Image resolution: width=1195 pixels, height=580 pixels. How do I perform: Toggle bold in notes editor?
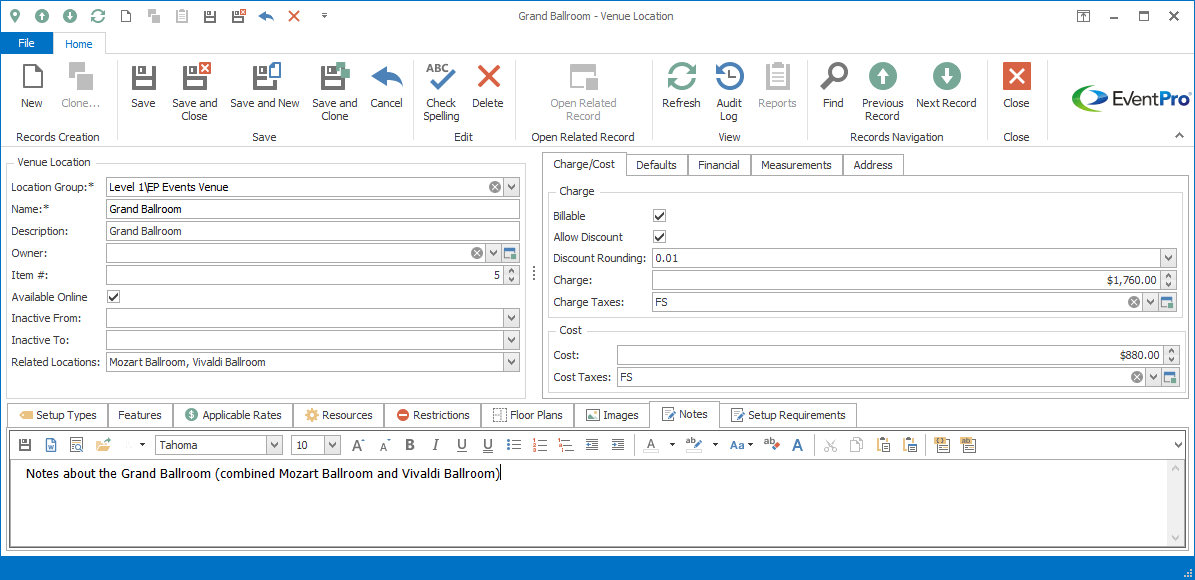point(410,445)
